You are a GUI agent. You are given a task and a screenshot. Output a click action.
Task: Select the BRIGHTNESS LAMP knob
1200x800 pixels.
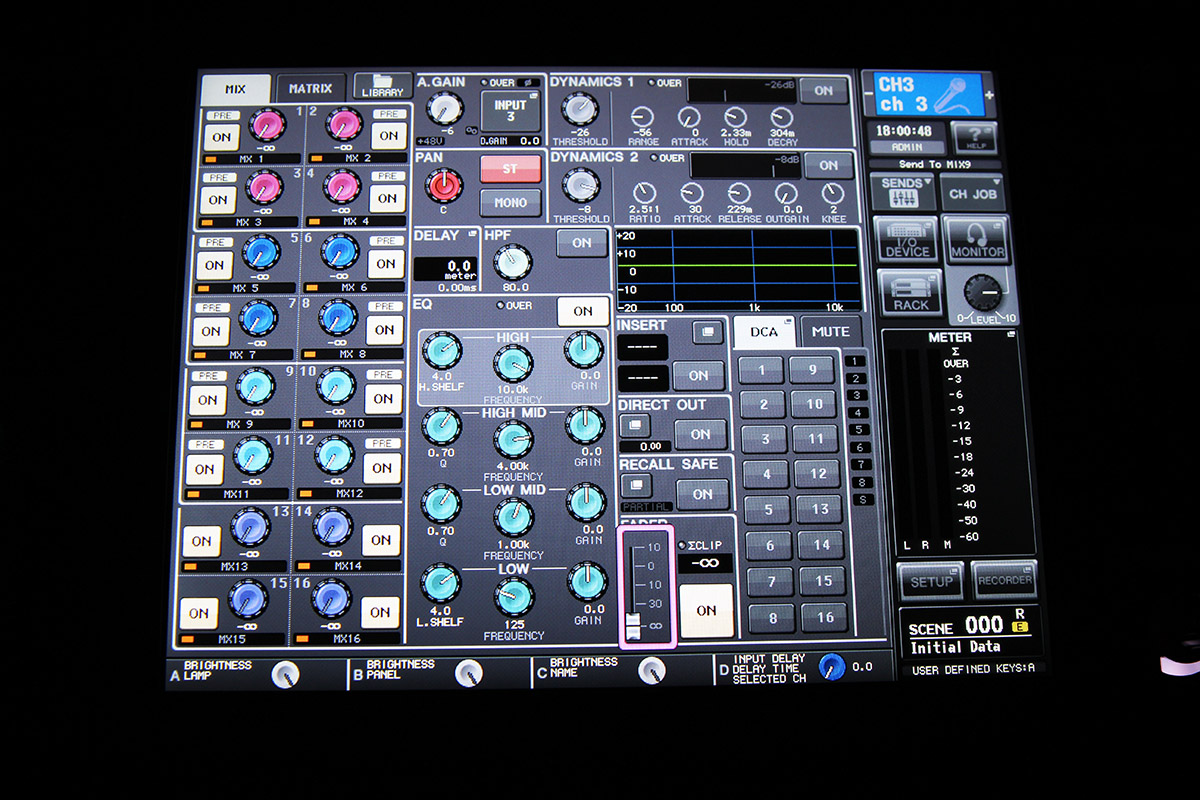click(286, 674)
